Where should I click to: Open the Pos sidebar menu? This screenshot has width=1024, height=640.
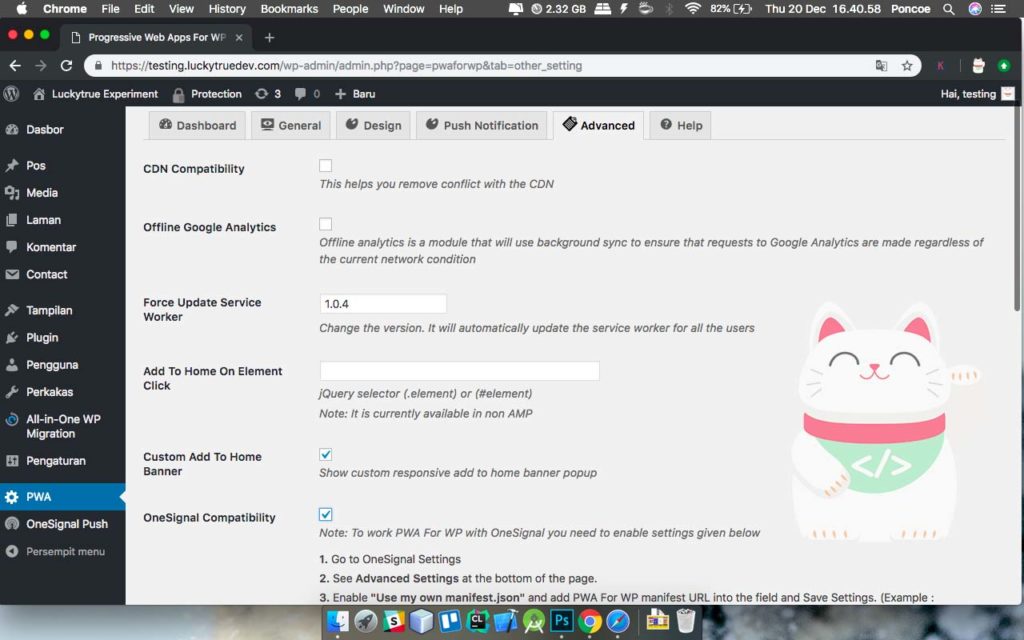63,165
